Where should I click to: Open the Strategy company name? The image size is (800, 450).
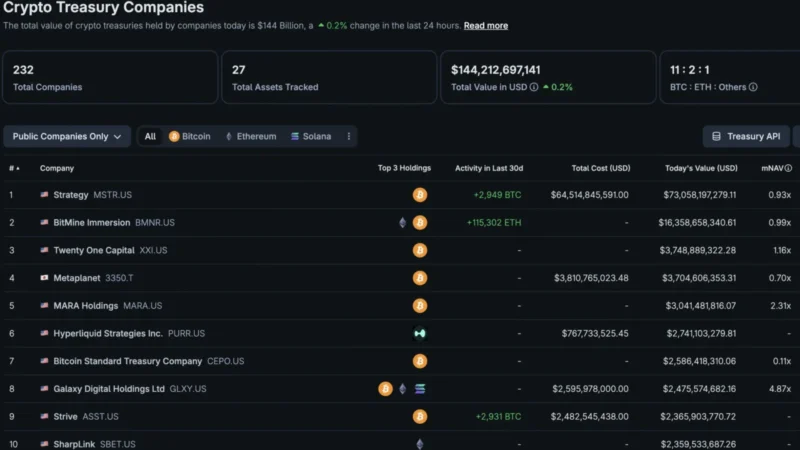coord(71,195)
